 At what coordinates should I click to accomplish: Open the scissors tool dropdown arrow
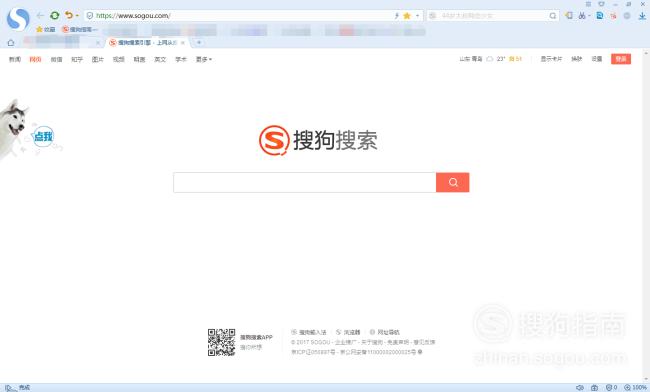click(x=589, y=16)
